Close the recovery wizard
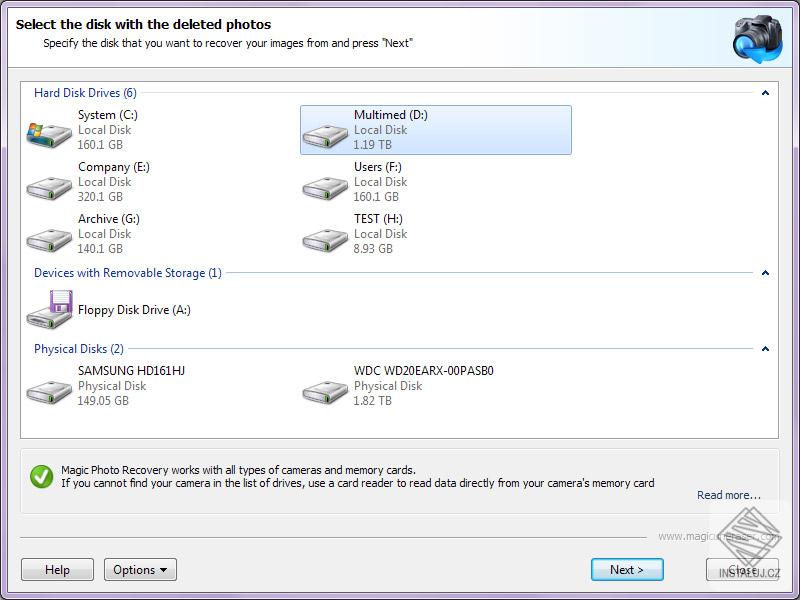This screenshot has width=800, height=600. click(741, 569)
